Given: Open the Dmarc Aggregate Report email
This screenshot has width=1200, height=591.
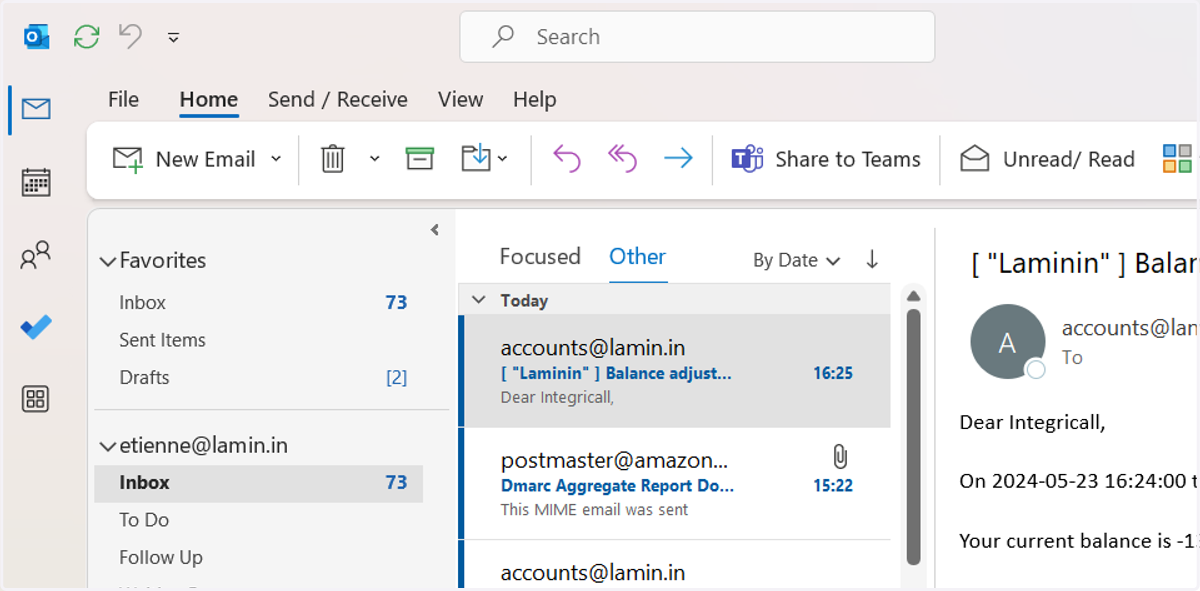Looking at the screenshot, I should 675,484.
